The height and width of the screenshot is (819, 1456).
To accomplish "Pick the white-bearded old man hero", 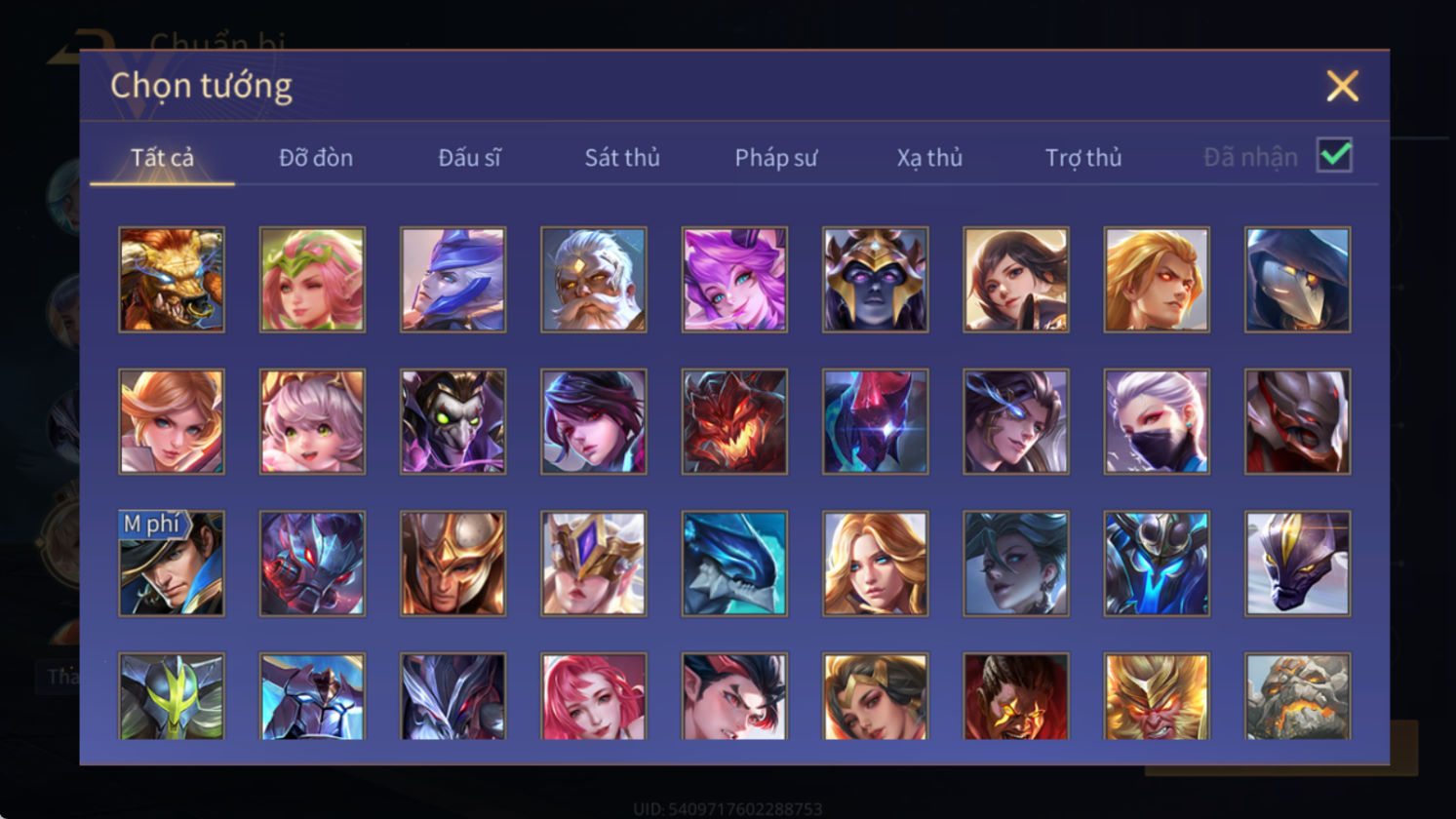I will [594, 280].
